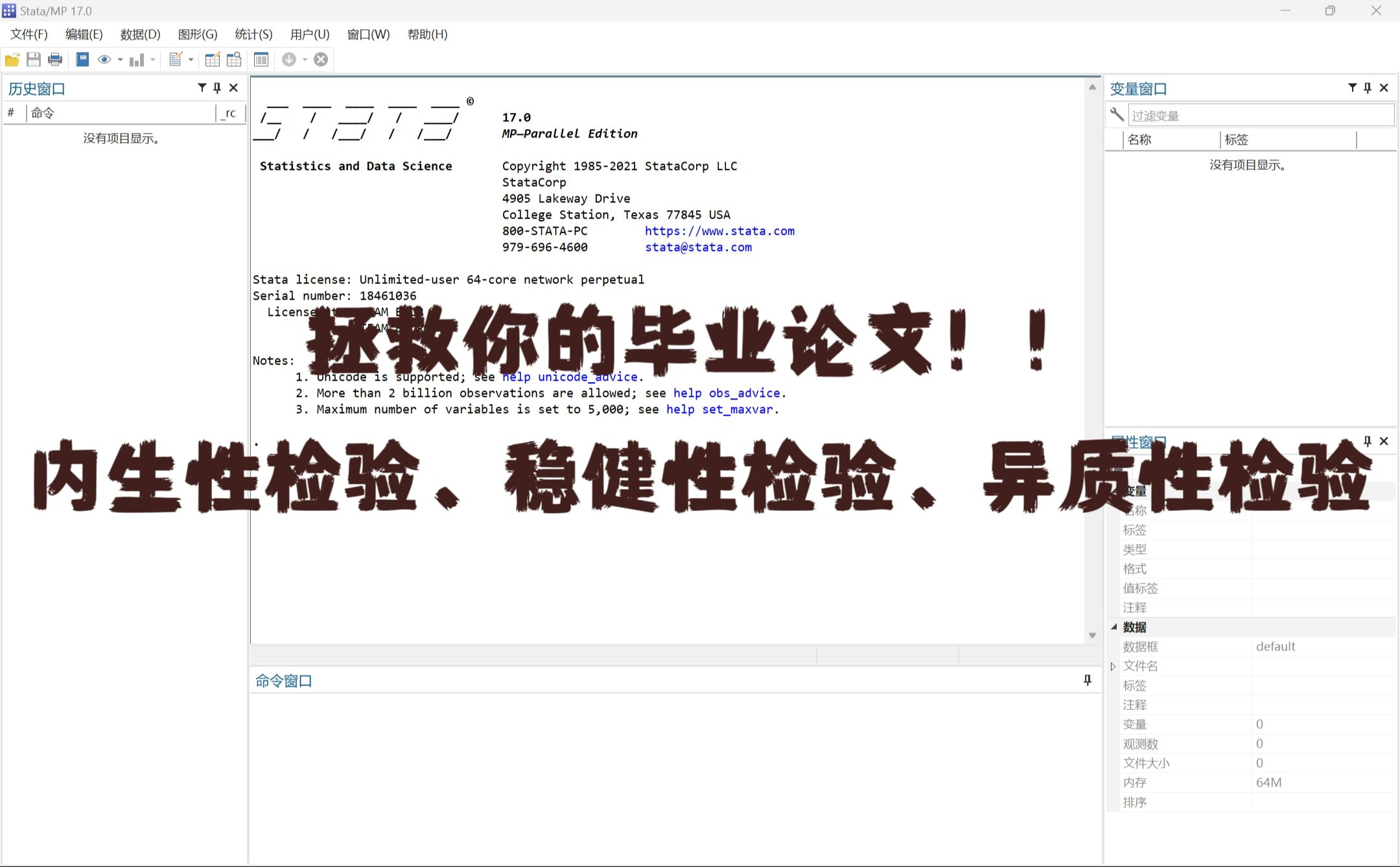Follow the https://www.stata.com link

719,231
